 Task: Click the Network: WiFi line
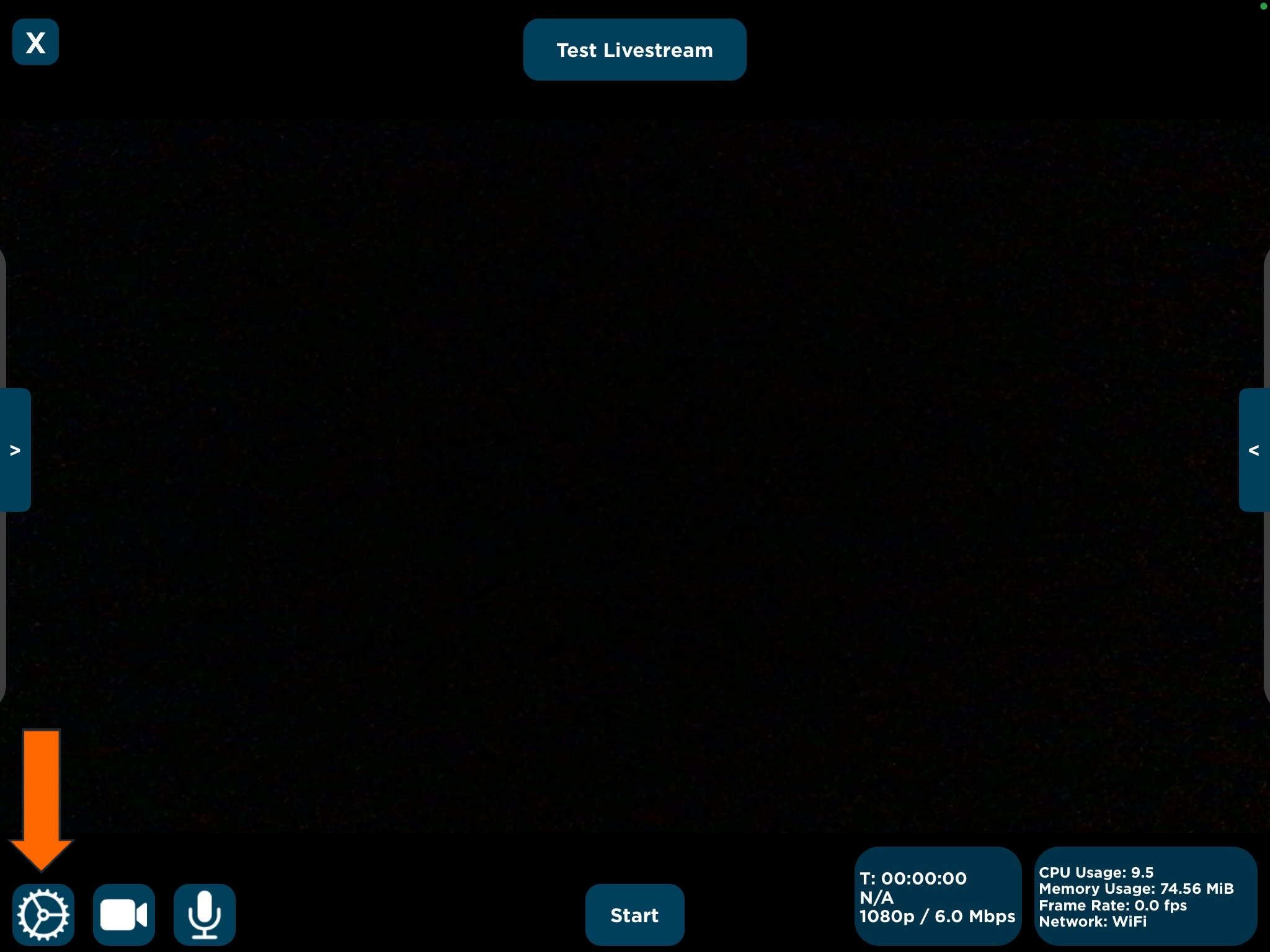click(x=1093, y=922)
